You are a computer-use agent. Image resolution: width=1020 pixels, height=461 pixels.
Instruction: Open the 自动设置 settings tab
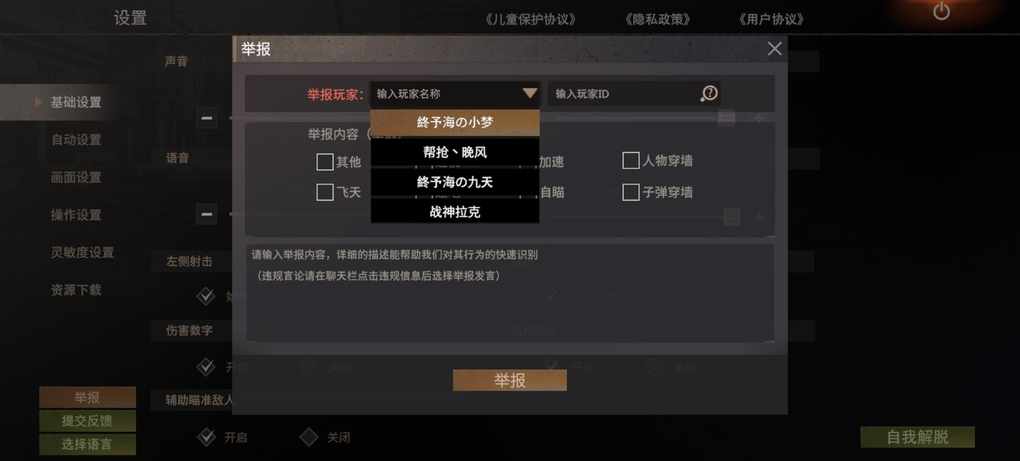[x=76, y=140]
